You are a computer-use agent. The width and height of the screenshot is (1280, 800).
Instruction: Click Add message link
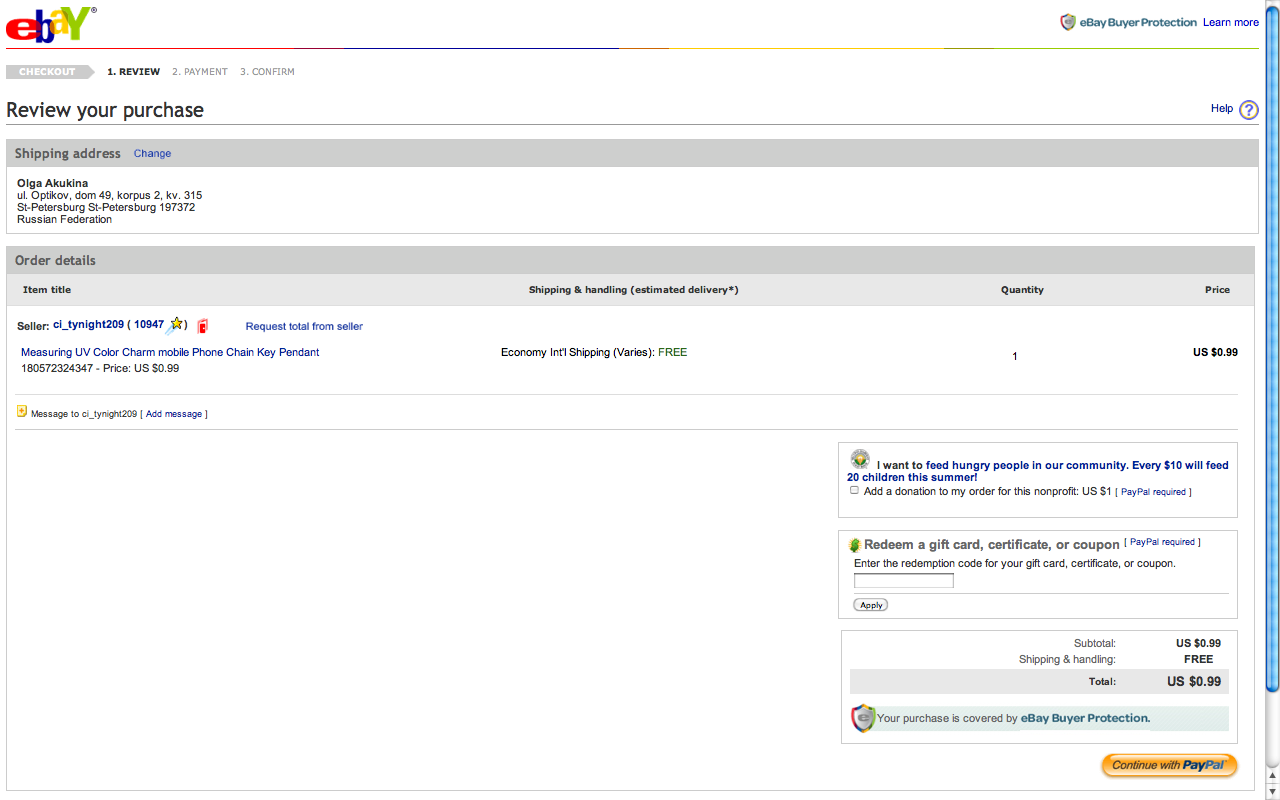click(174, 414)
